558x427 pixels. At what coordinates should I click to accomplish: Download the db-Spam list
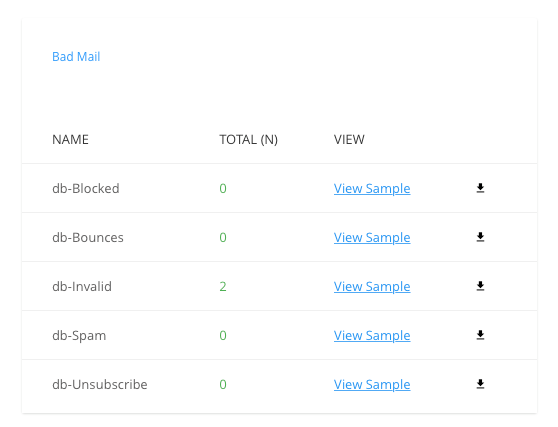click(x=480, y=335)
